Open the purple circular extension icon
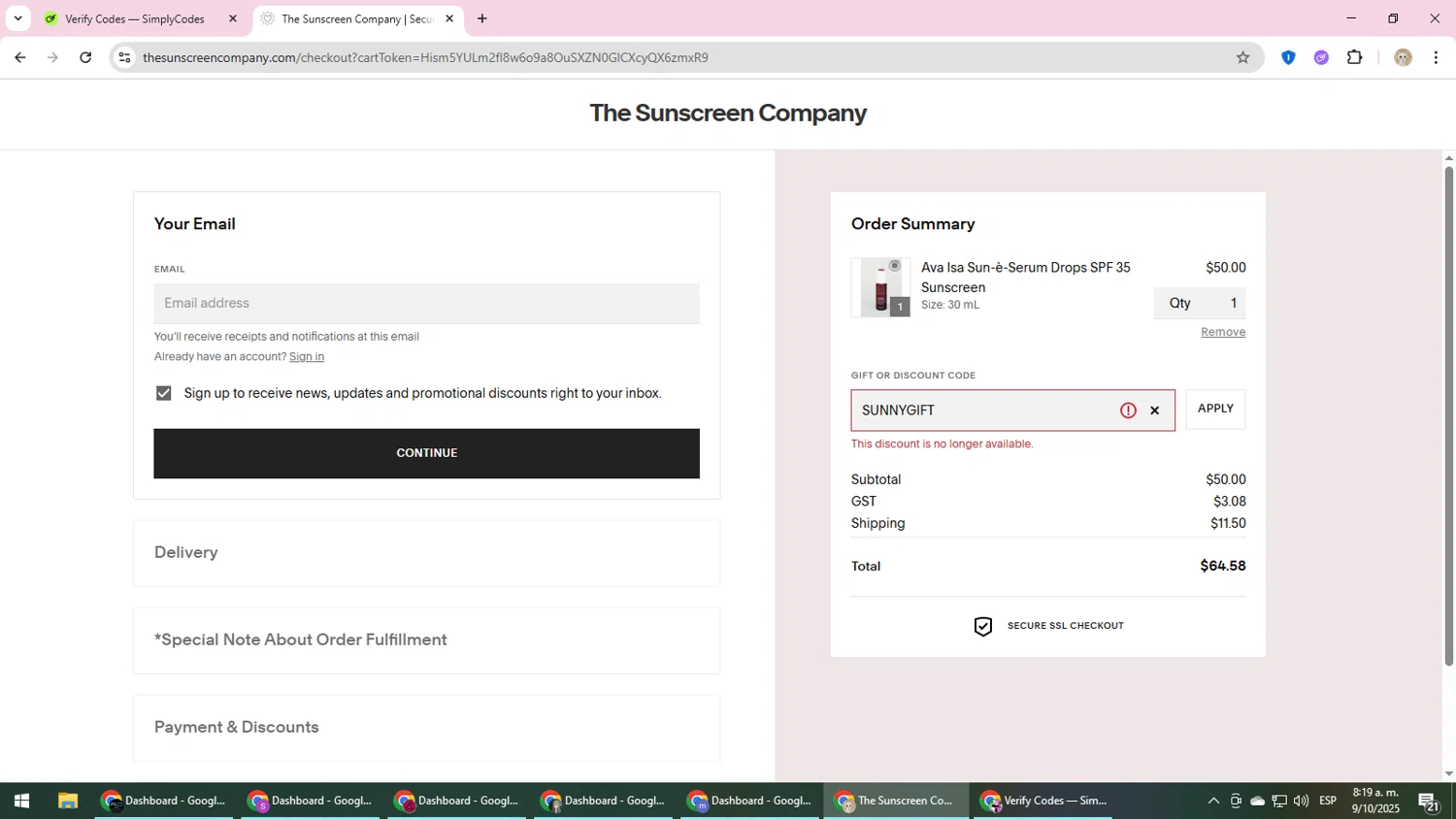The width and height of the screenshot is (1456, 819). point(1321,57)
